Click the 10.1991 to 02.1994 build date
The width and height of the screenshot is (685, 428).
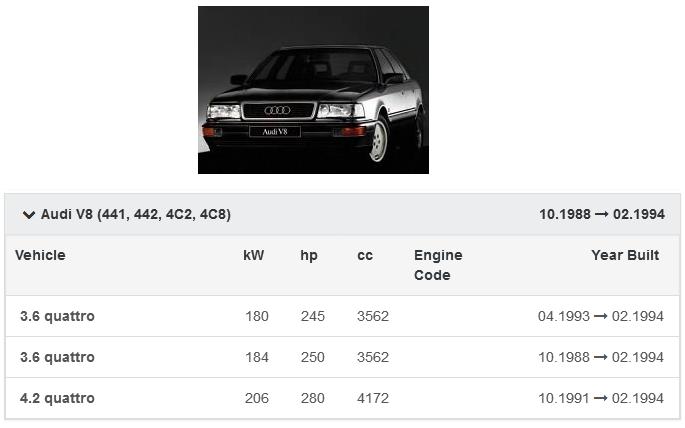(600, 399)
